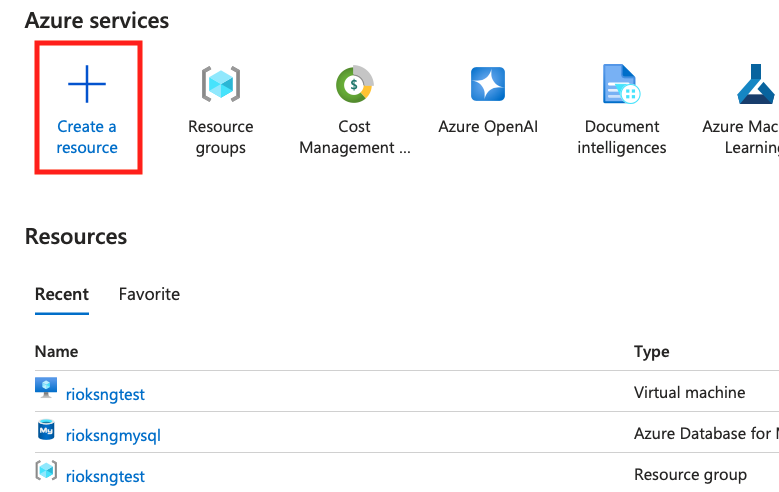Click the resource group icon beside rioksngtest
The width and height of the screenshot is (779, 492).
tap(46, 470)
